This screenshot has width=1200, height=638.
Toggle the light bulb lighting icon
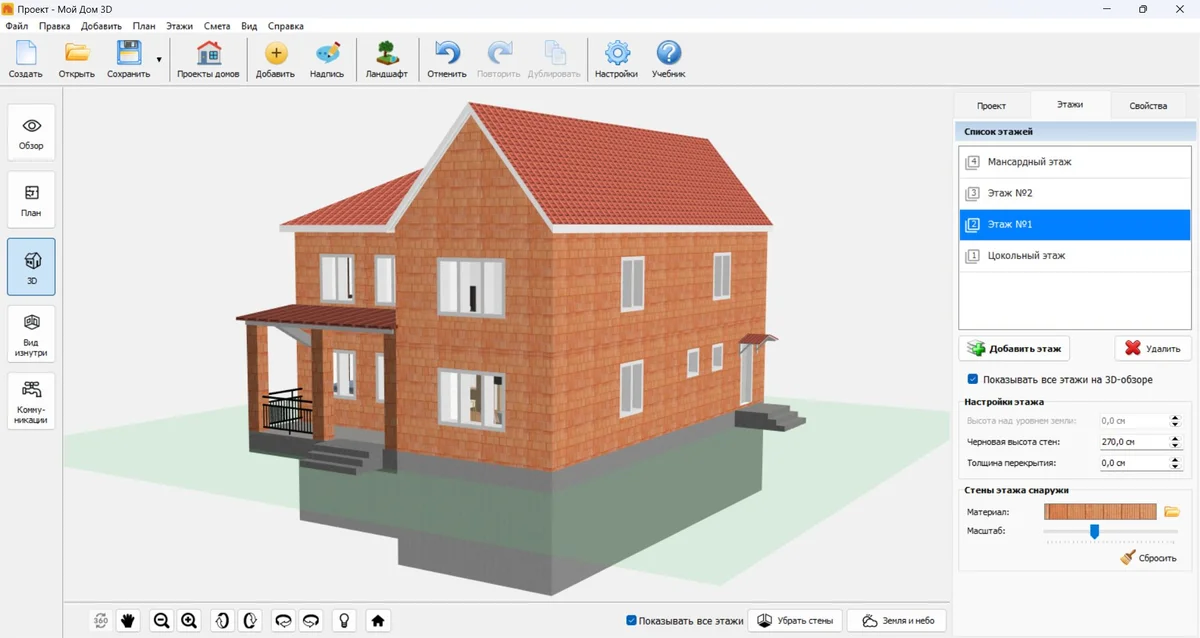(x=344, y=620)
